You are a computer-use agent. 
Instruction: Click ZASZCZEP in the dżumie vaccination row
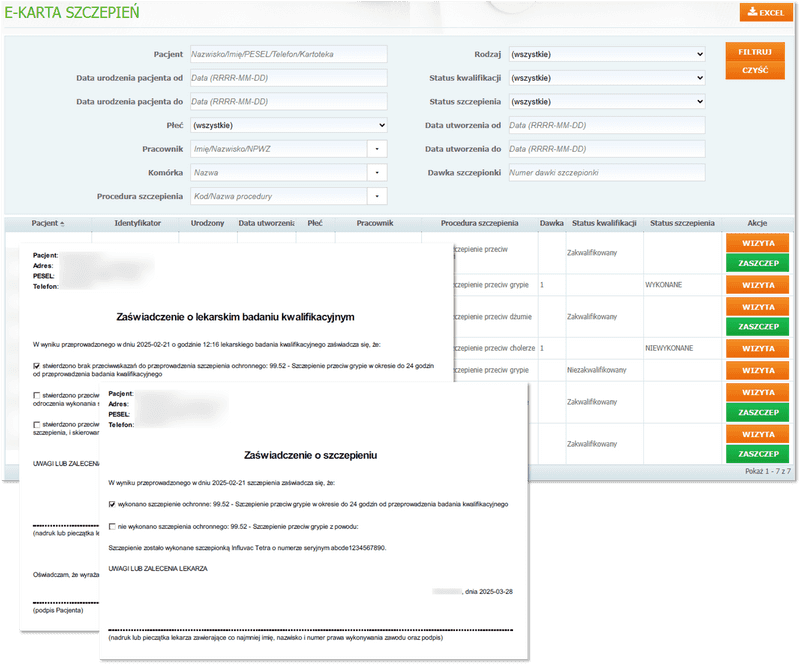click(758, 327)
